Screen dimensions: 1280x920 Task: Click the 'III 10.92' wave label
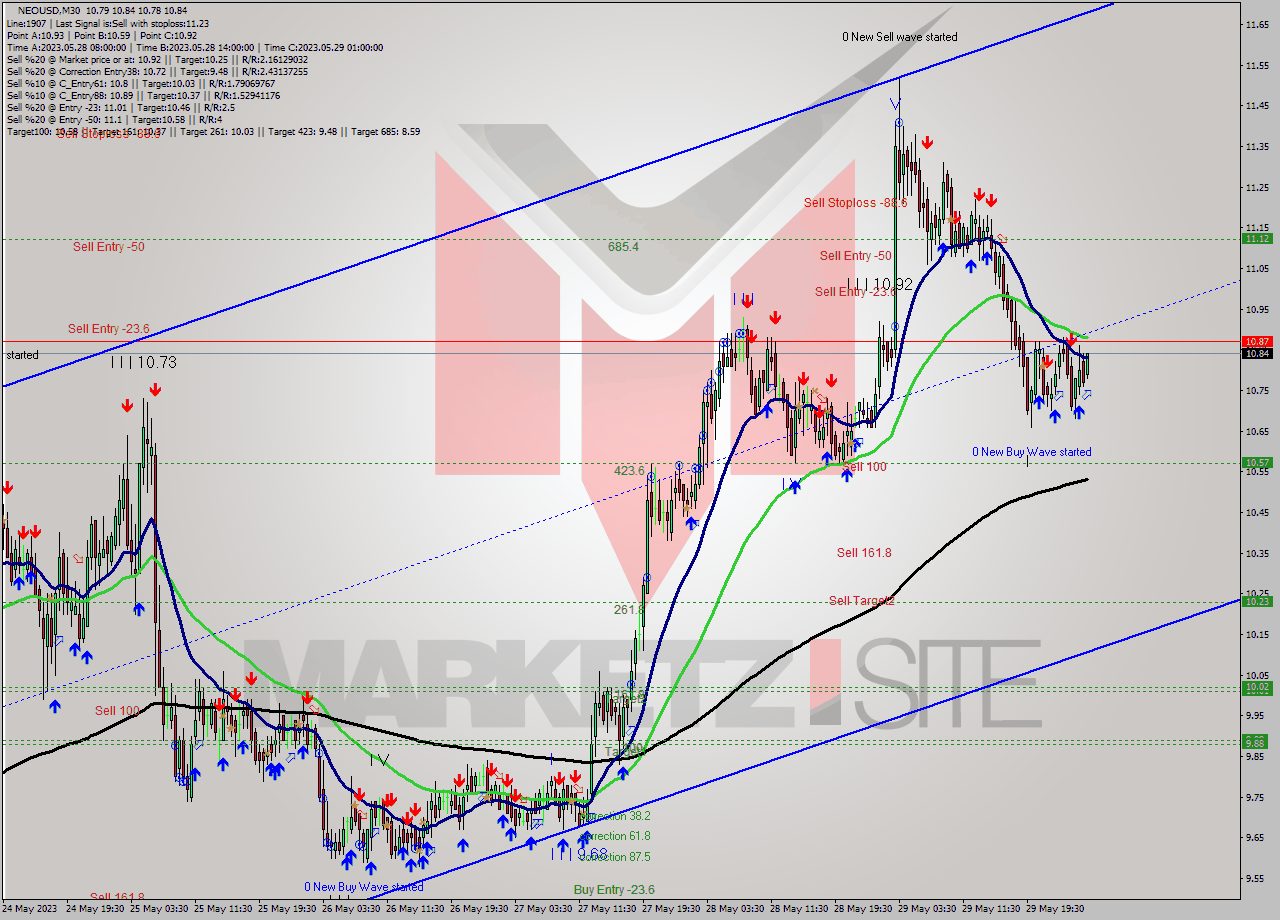tap(880, 284)
